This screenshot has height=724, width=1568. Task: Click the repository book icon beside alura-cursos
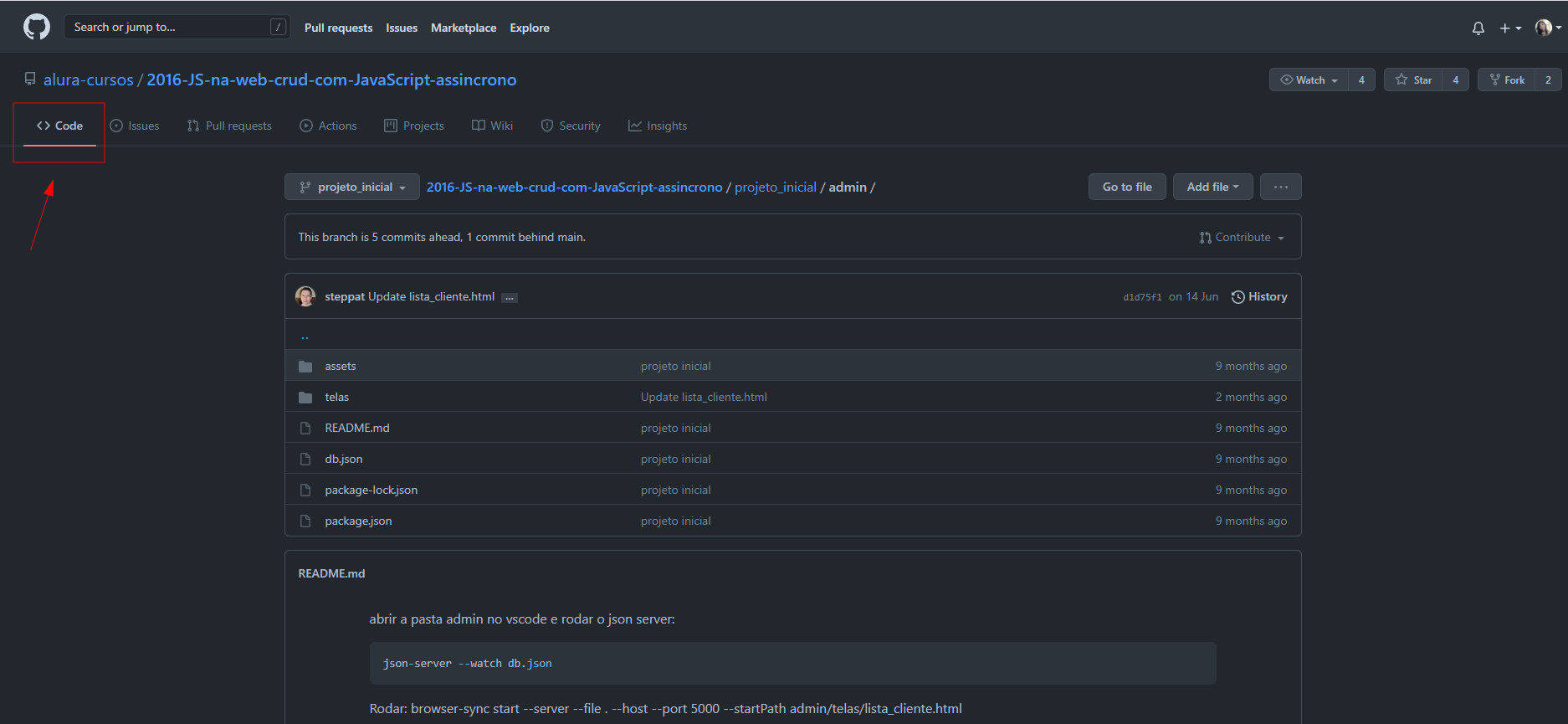[30, 80]
